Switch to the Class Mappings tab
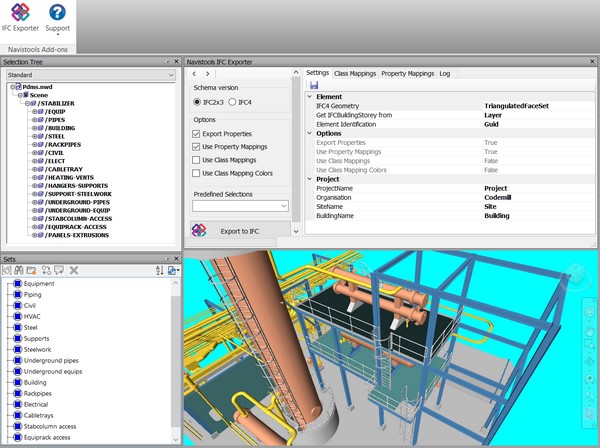This screenshot has width=600, height=448. pos(354,73)
